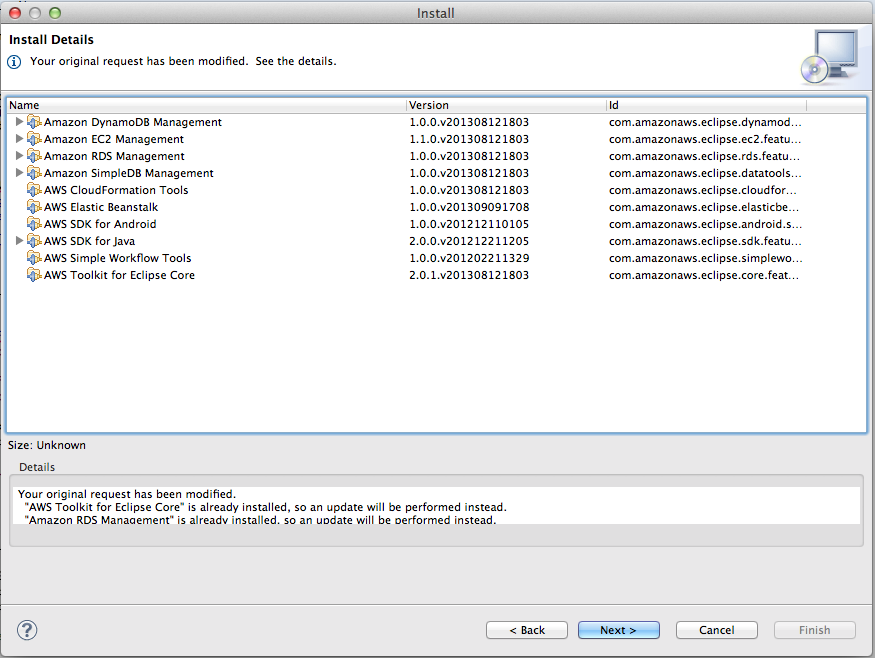Image resolution: width=875 pixels, height=658 pixels.
Task: Sort the list by the Version column header
Action: click(x=507, y=105)
